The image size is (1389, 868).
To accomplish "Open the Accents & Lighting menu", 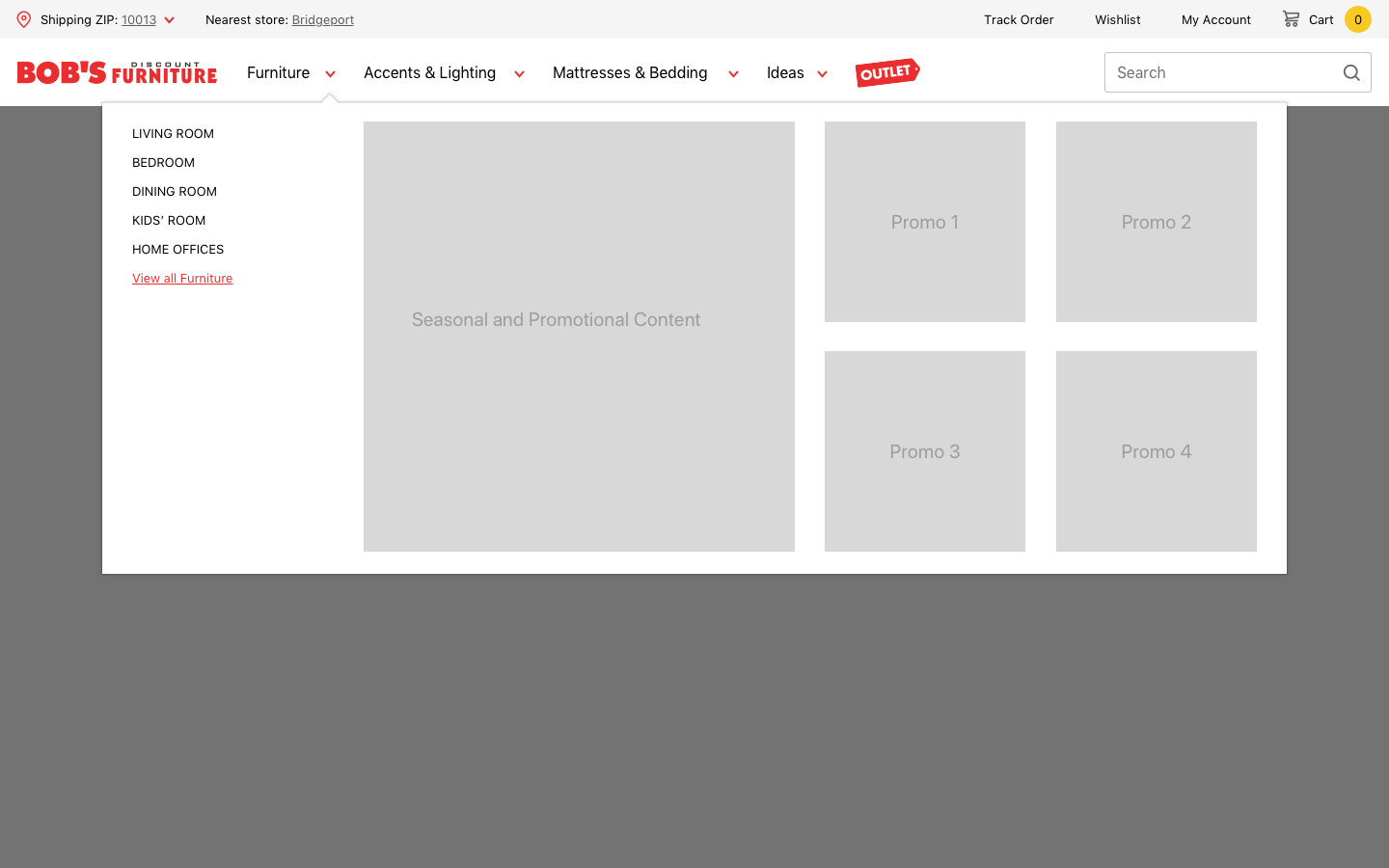I will [x=429, y=72].
